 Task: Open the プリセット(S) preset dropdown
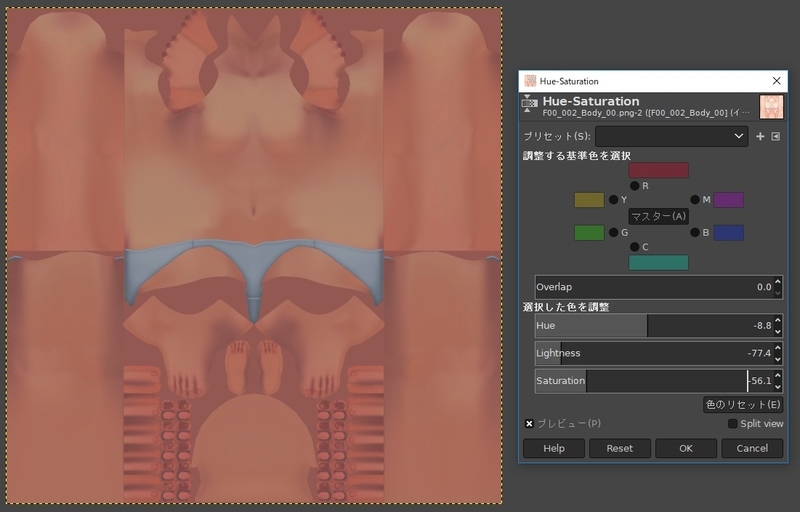pyautogui.click(x=671, y=136)
